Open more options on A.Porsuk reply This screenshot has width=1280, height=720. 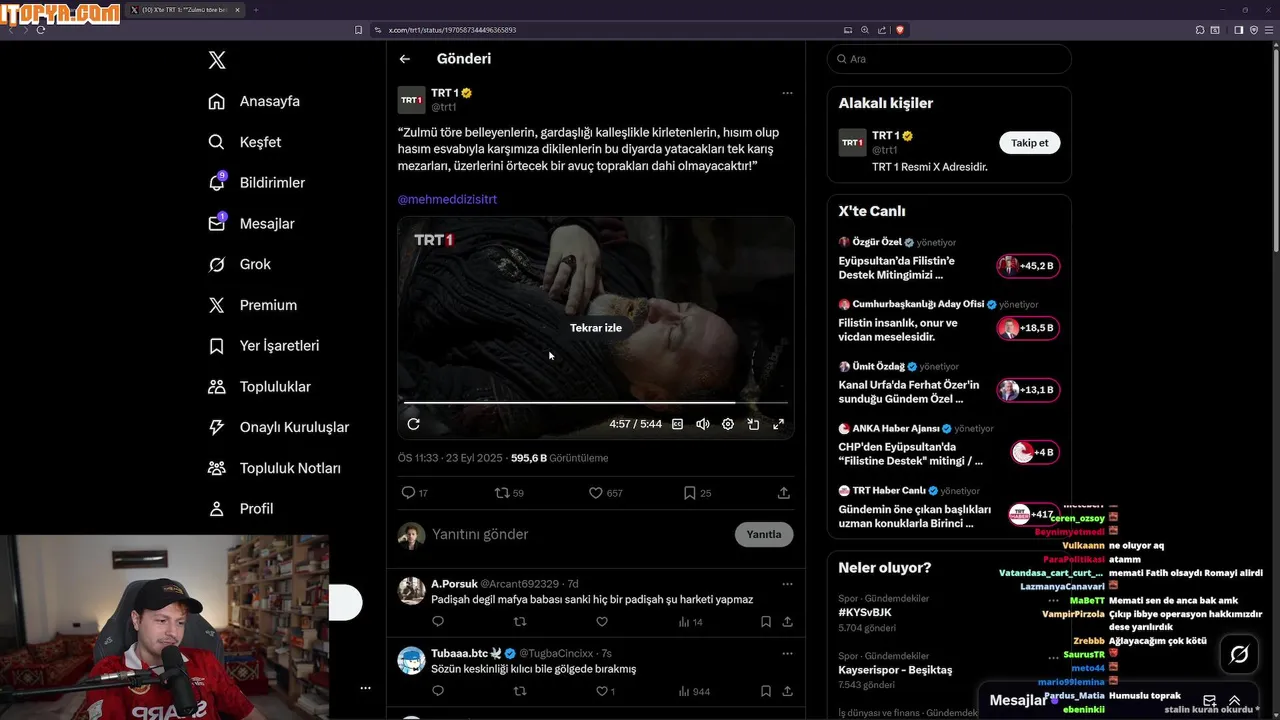[x=787, y=584]
